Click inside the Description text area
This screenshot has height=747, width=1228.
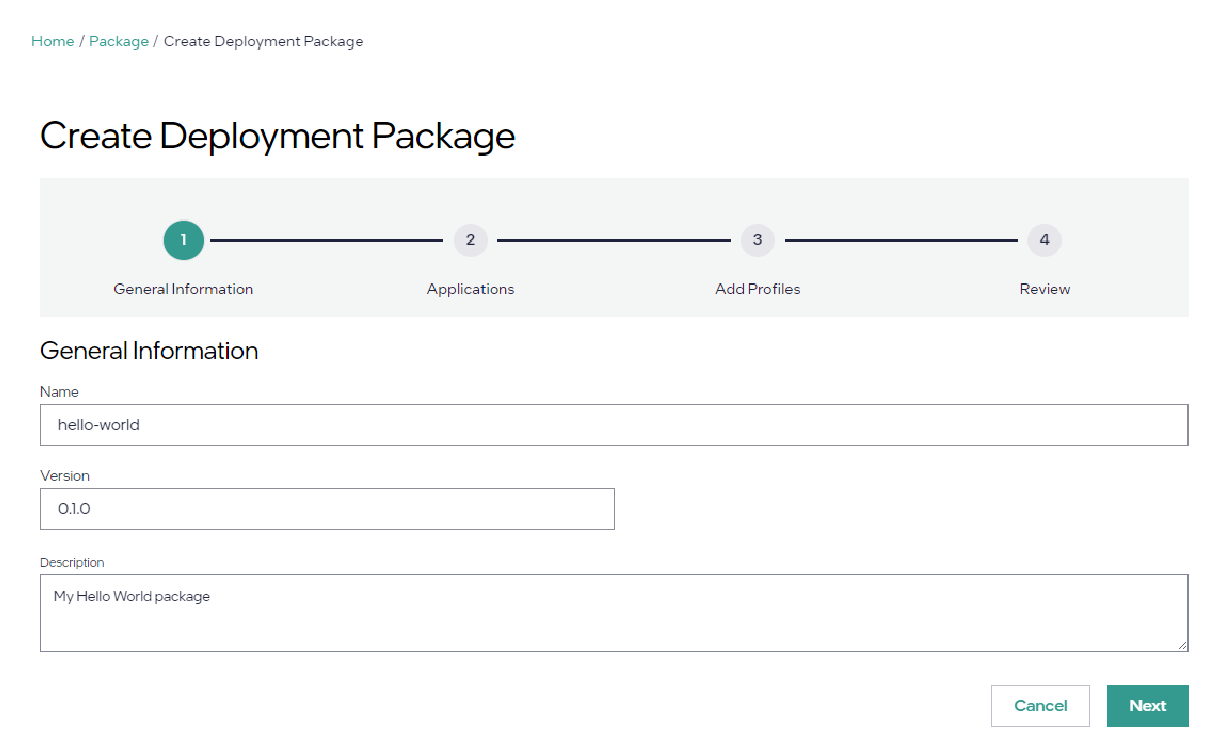pyautogui.click(x=614, y=613)
